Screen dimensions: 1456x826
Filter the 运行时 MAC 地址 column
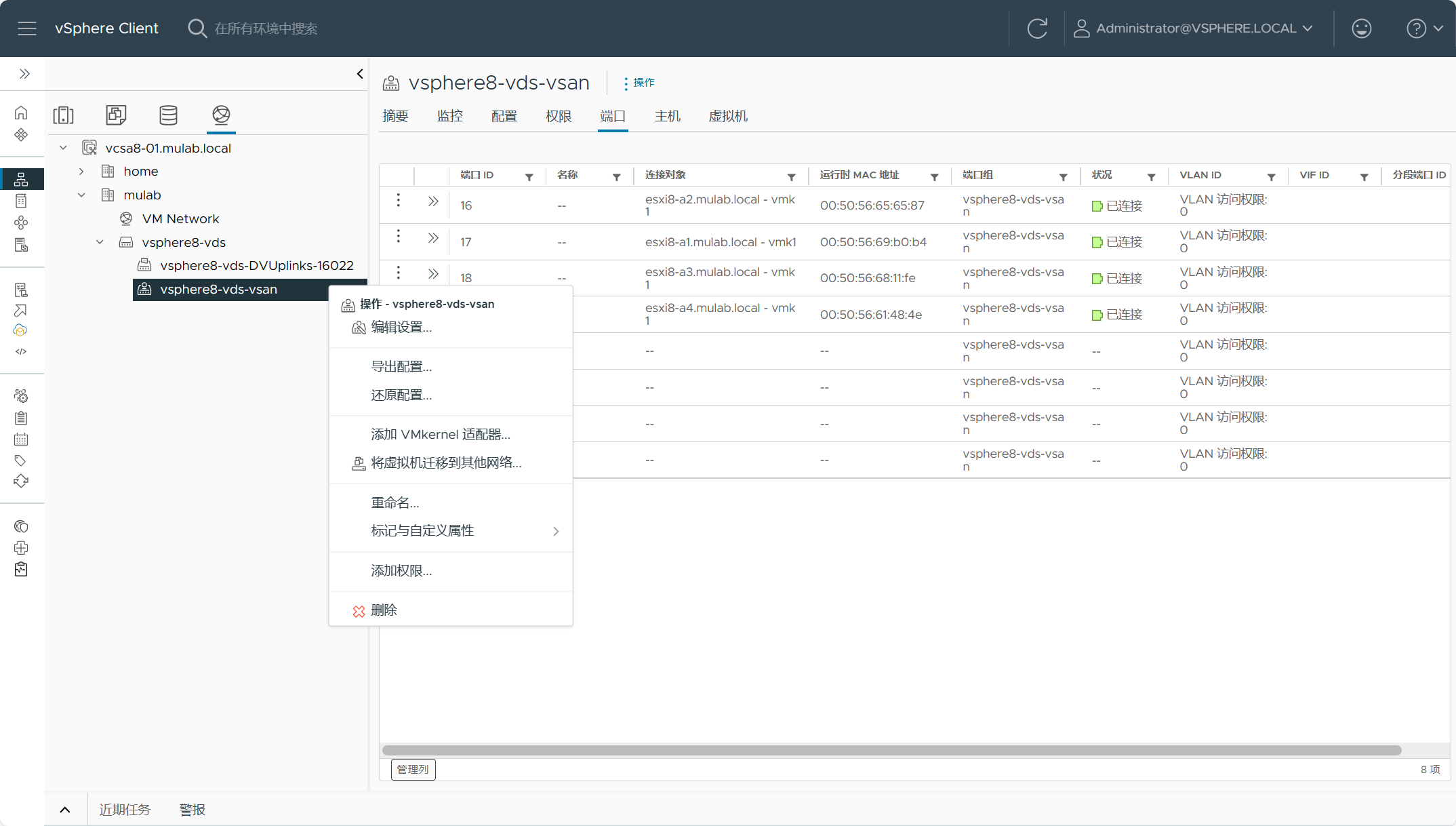(x=934, y=177)
